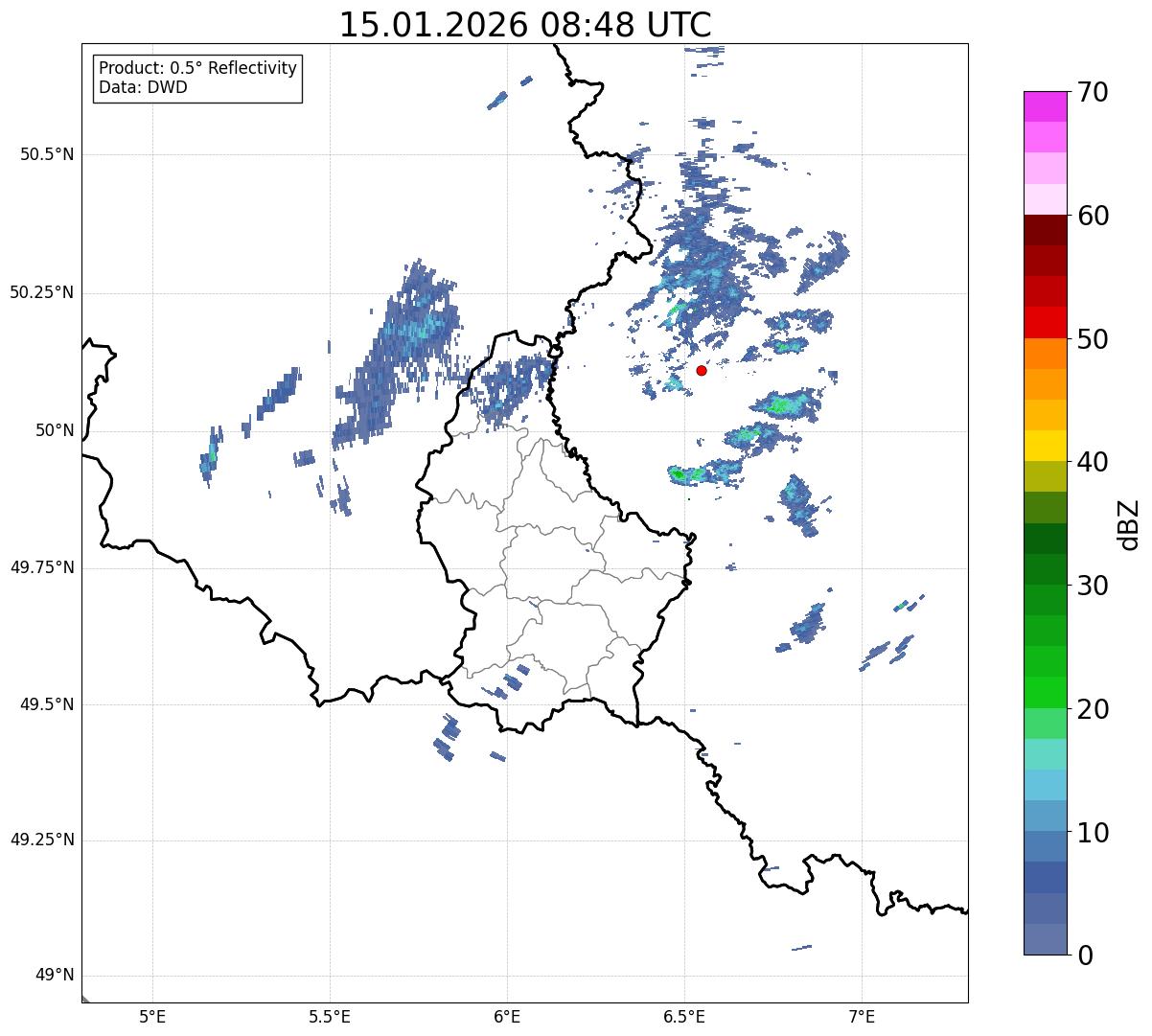Click the colorbar value 70

coord(1093,92)
